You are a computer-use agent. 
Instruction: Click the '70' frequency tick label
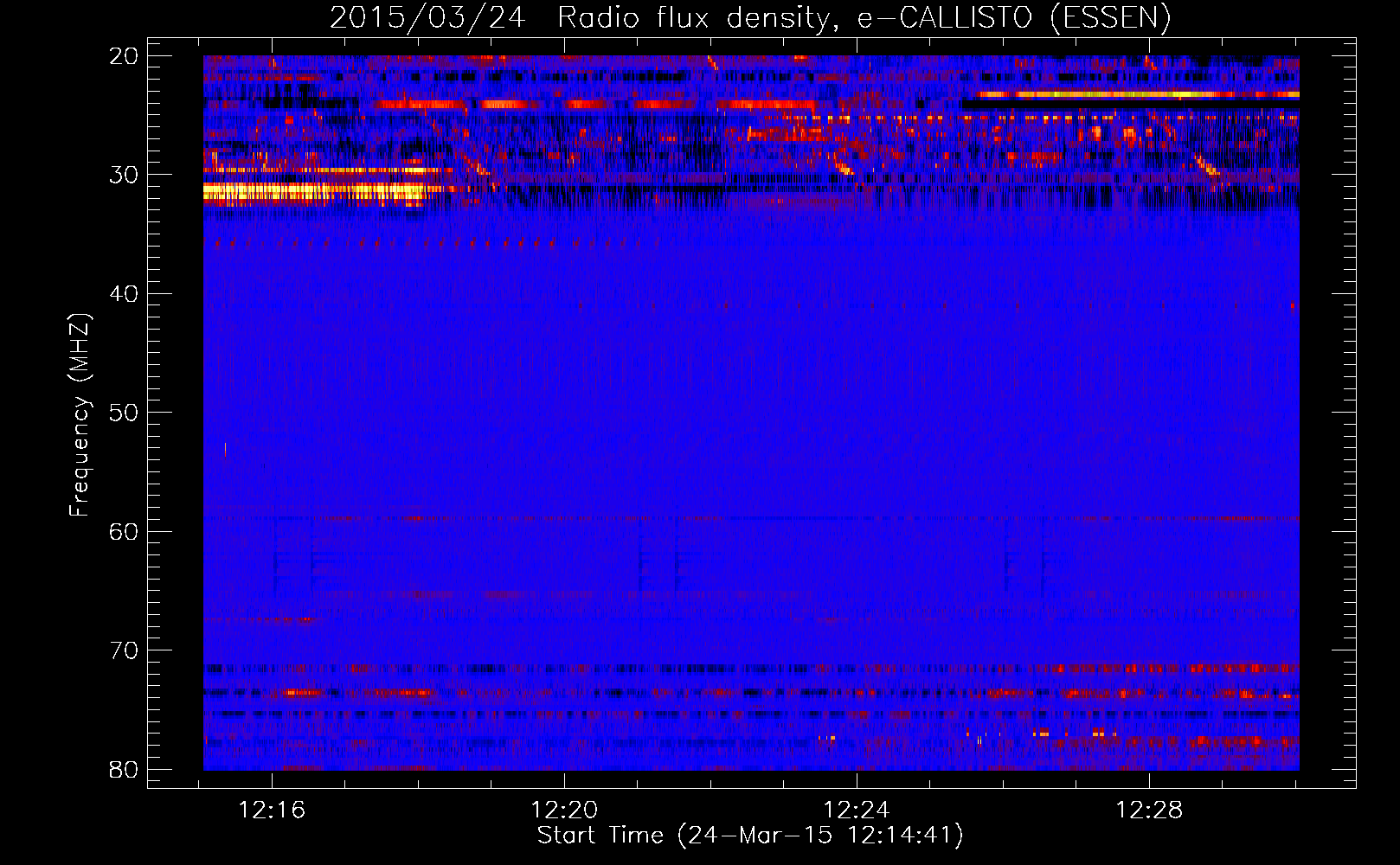[x=124, y=650]
